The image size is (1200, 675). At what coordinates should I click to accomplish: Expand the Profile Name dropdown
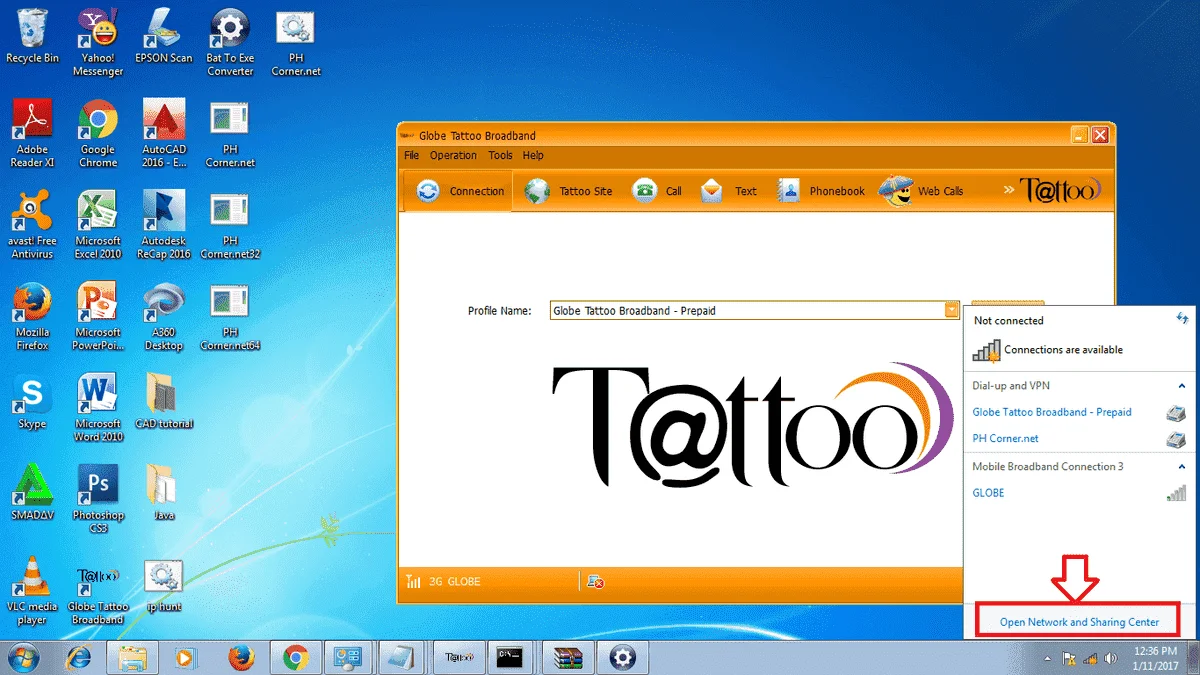(x=952, y=311)
